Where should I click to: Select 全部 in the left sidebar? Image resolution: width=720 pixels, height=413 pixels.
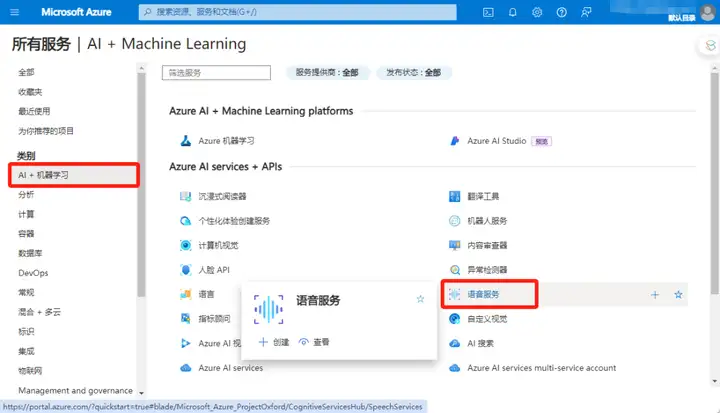click(26, 72)
